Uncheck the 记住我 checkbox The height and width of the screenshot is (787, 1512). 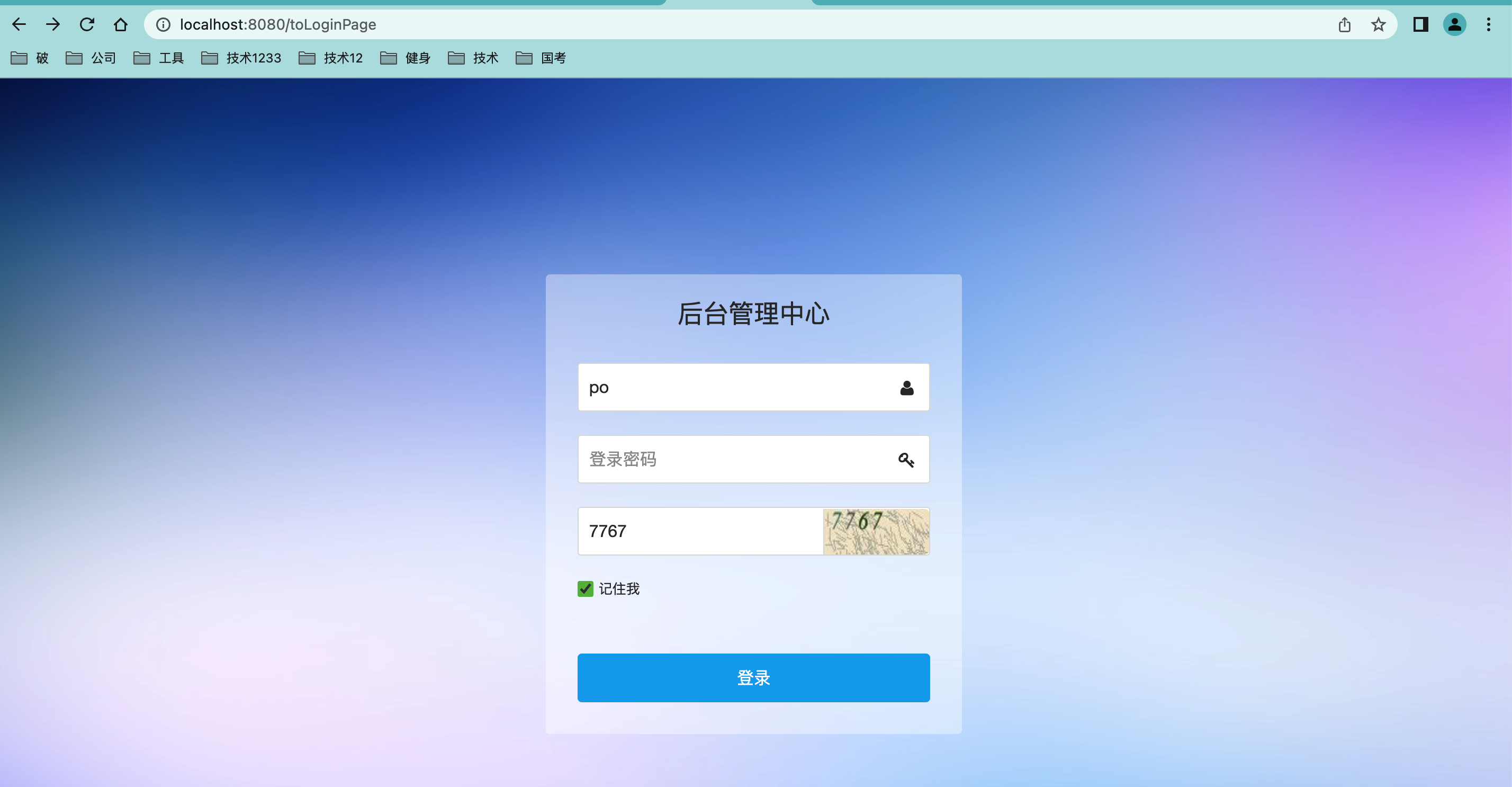point(585,588)
